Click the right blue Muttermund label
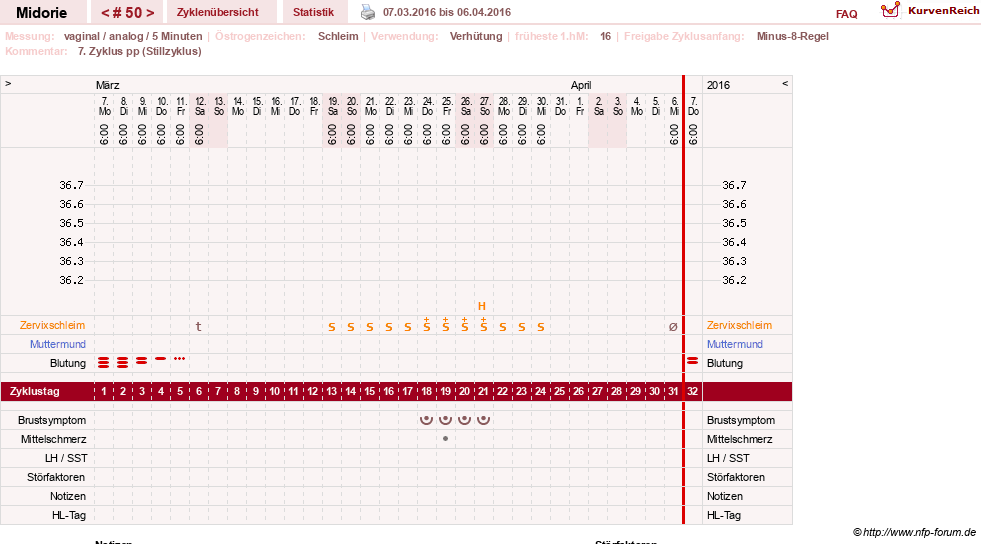The width and height of the screenshot is (981, 544). click(734, 344)
